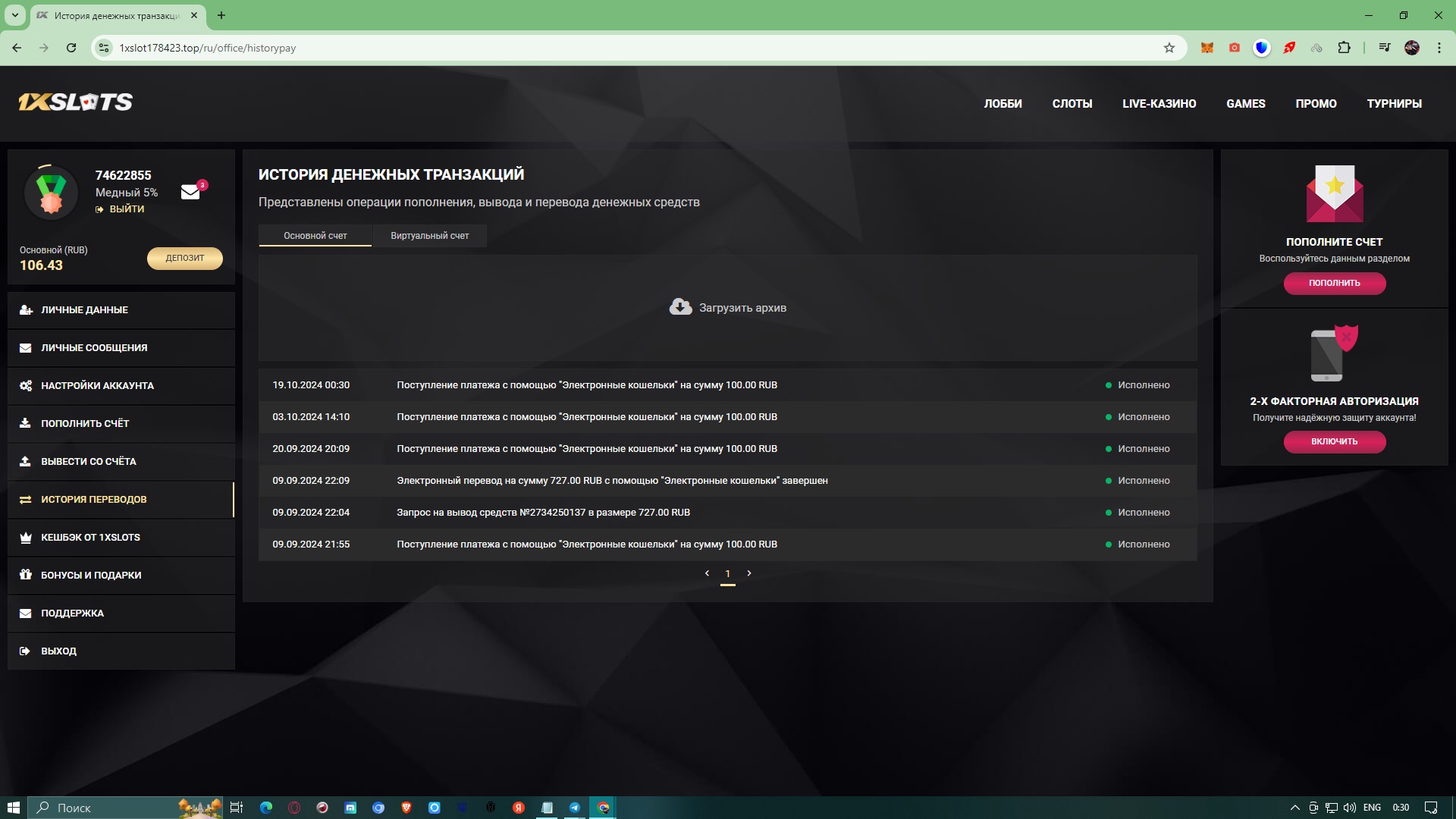Viewport: 1456px width, 819px height.
Task: Click the ВКЛЮЧИТЬ two-factor button
Action: pyautogui.click(x=1334, y=441)
